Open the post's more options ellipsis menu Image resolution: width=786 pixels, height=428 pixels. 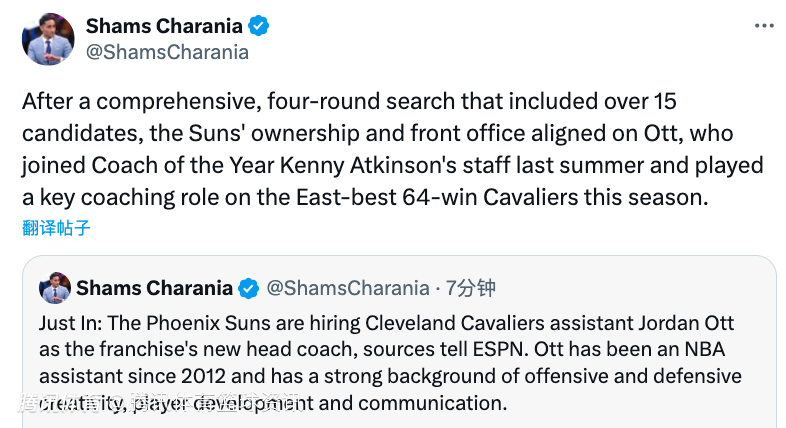click(x=765, y=25)
